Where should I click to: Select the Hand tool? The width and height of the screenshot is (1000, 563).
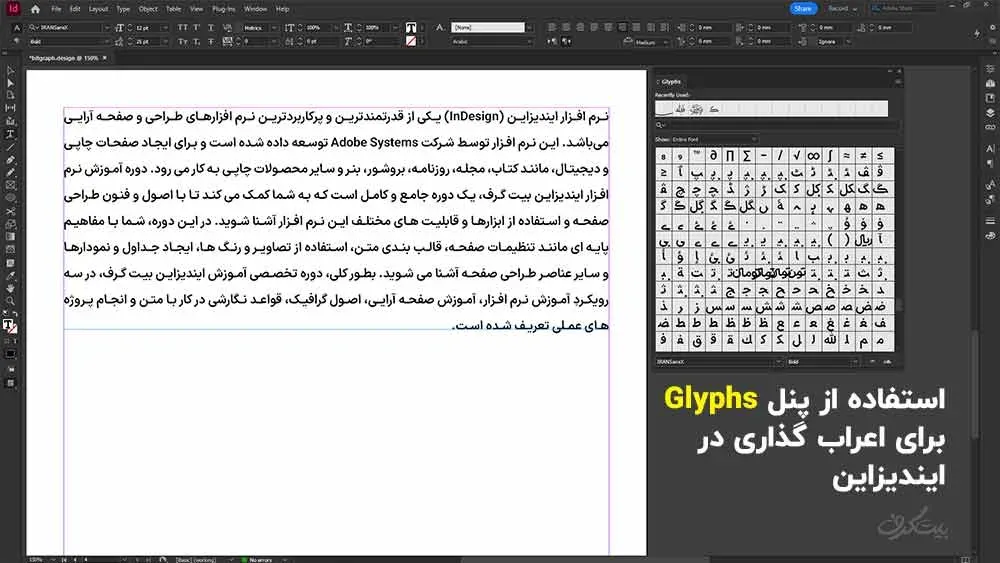point(10,288)
